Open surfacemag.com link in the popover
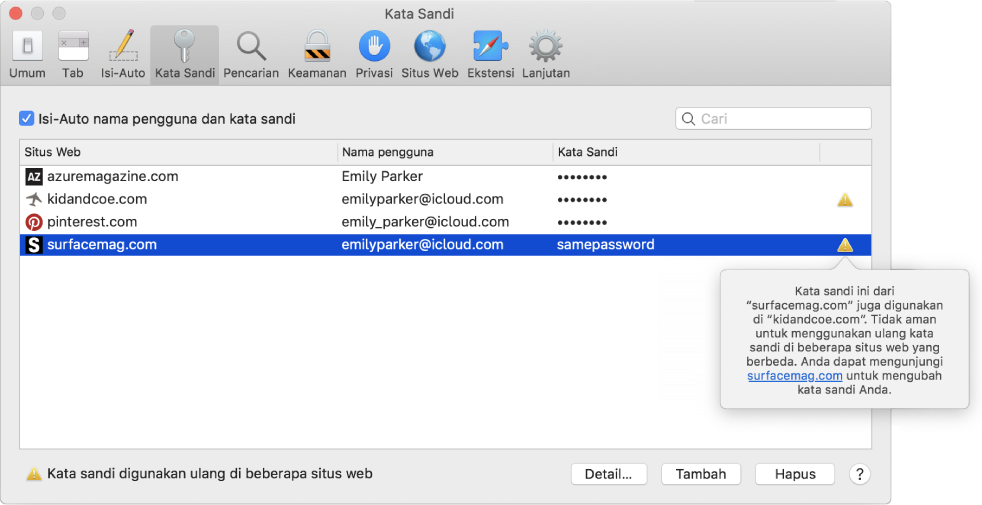The width and height of the screenshot is (982, 505). coord(795,376)
